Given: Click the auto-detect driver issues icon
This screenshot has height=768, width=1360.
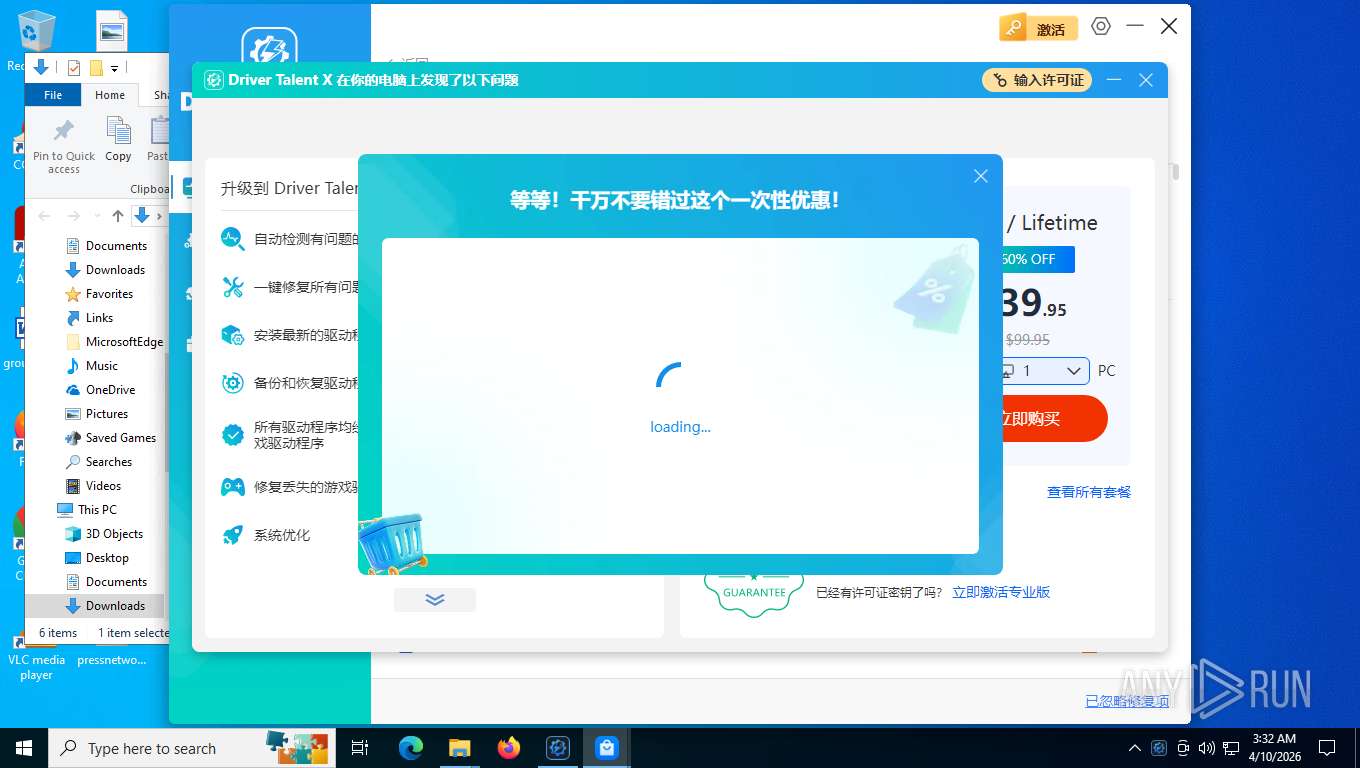Looking at the screenshot, I should (x=233, y=239).
